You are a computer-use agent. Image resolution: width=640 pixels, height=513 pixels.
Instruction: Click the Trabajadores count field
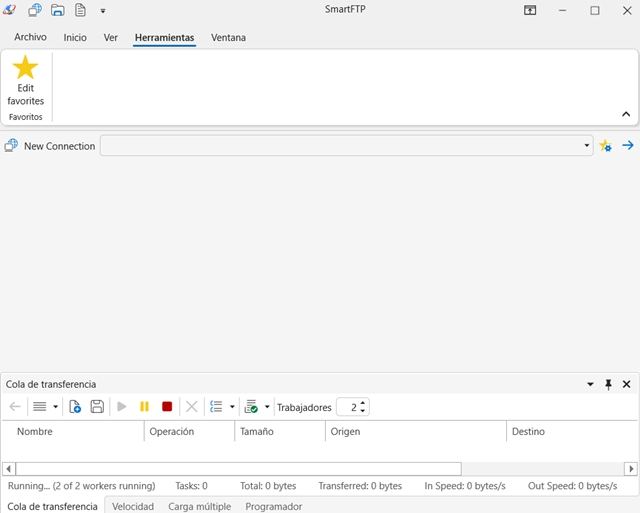[348, 407]
